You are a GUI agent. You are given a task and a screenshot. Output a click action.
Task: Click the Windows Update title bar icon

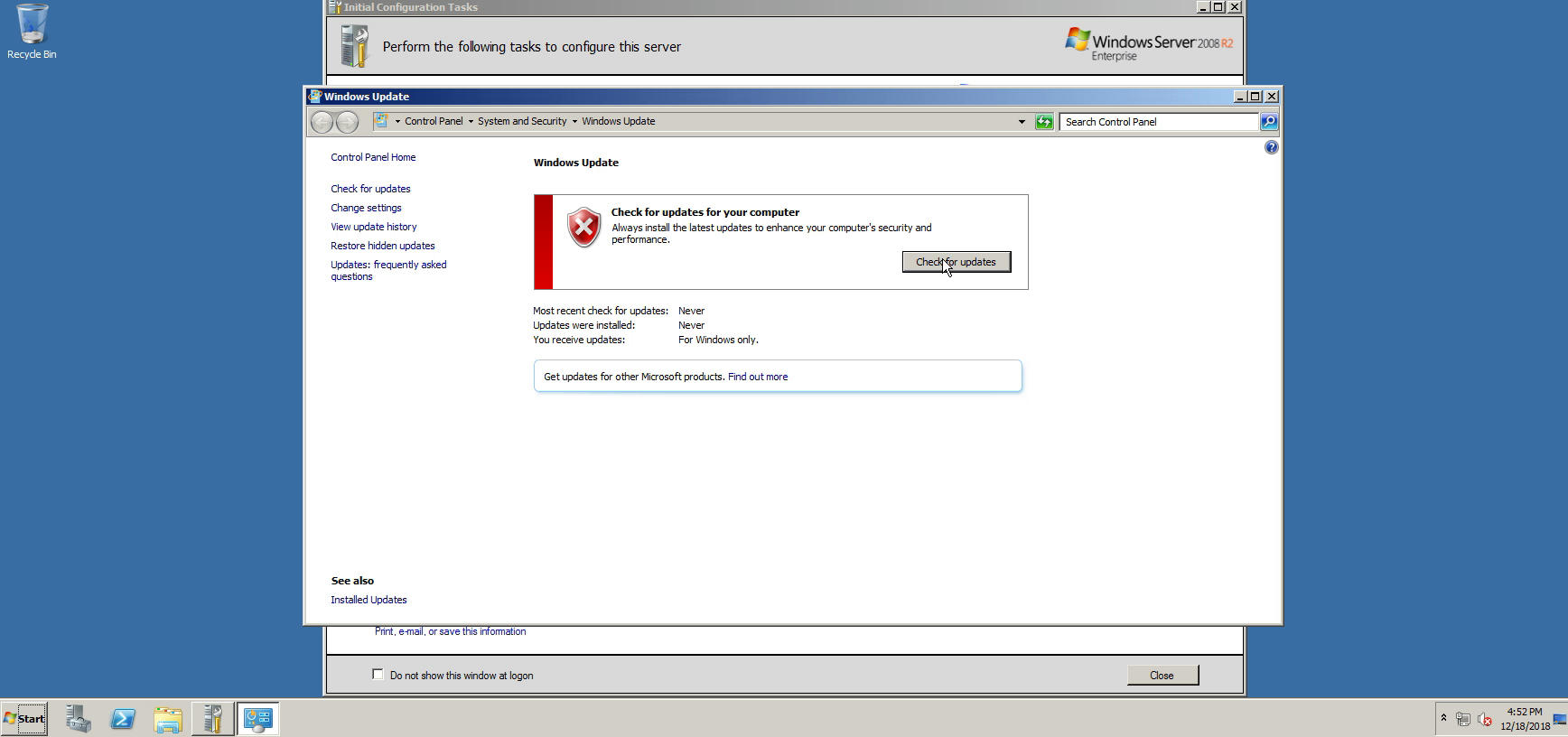(314, 96)
